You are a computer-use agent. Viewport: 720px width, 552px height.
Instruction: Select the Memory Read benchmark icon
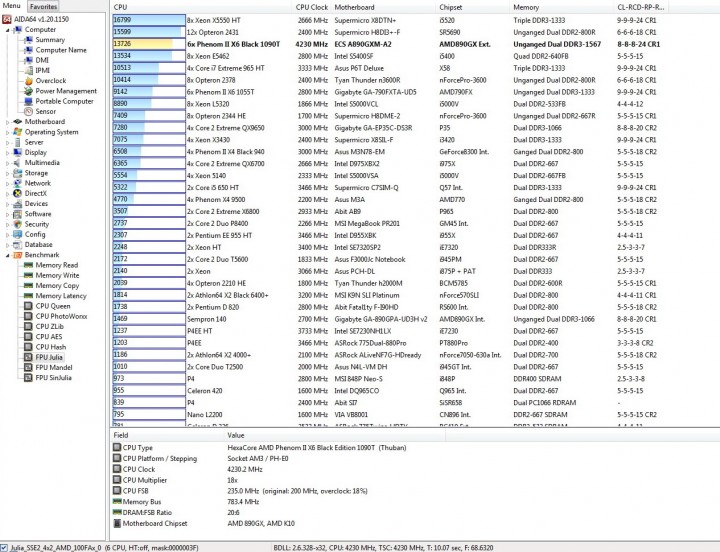(28, 265)
